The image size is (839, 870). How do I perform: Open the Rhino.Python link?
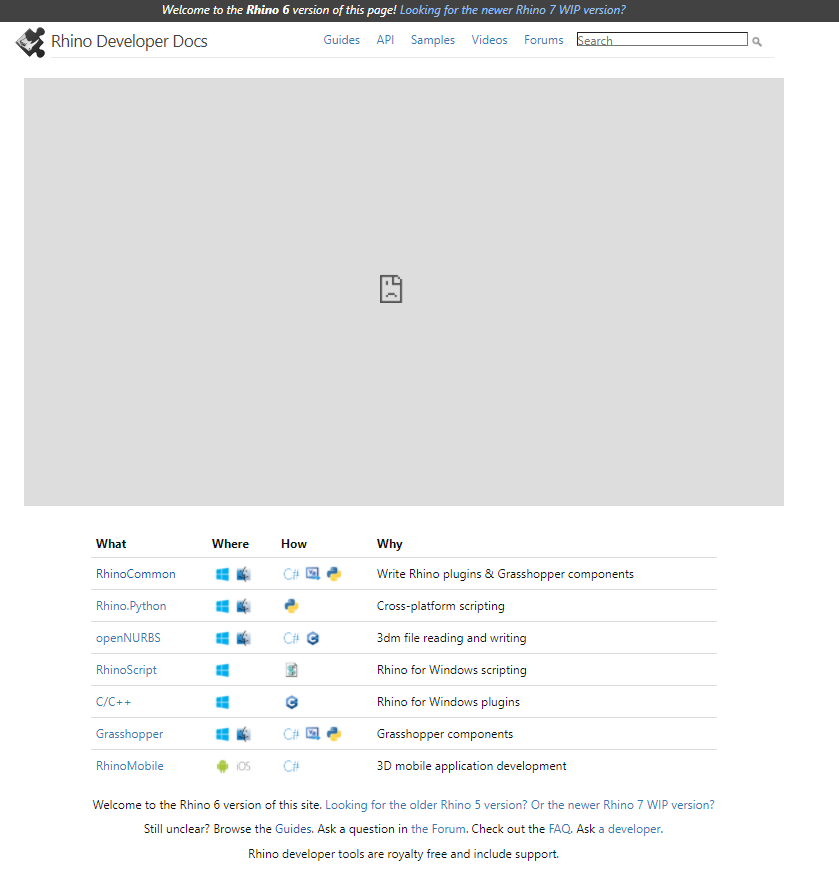coord(131,606)
